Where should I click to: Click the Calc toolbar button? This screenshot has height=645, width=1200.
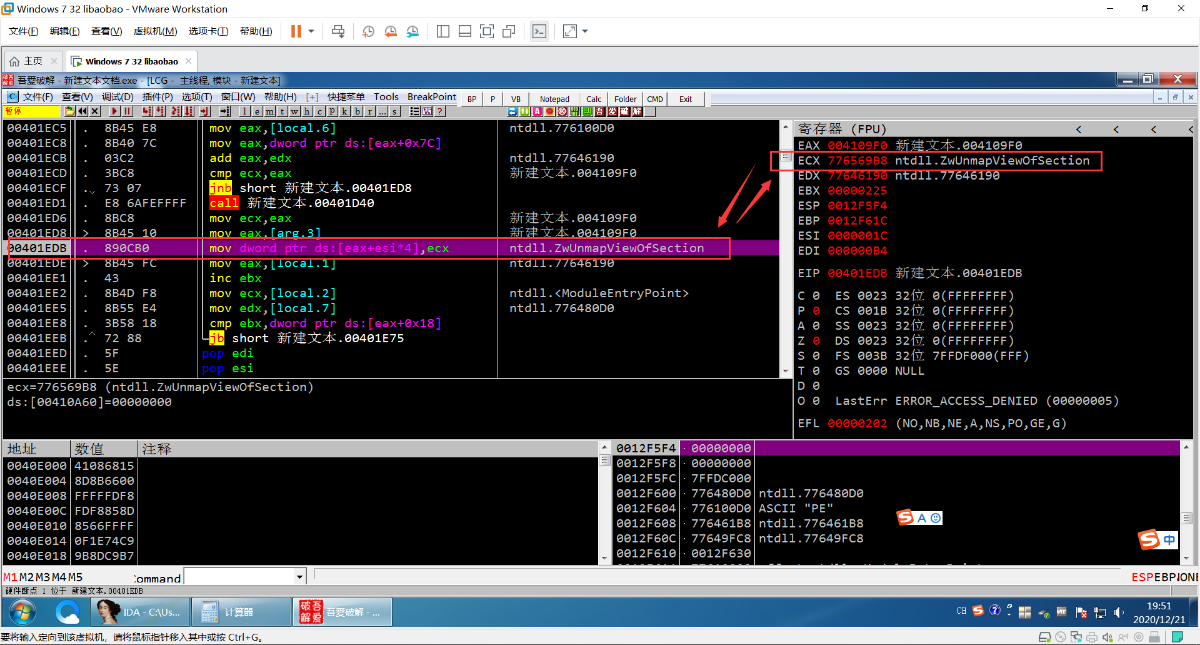594,99
